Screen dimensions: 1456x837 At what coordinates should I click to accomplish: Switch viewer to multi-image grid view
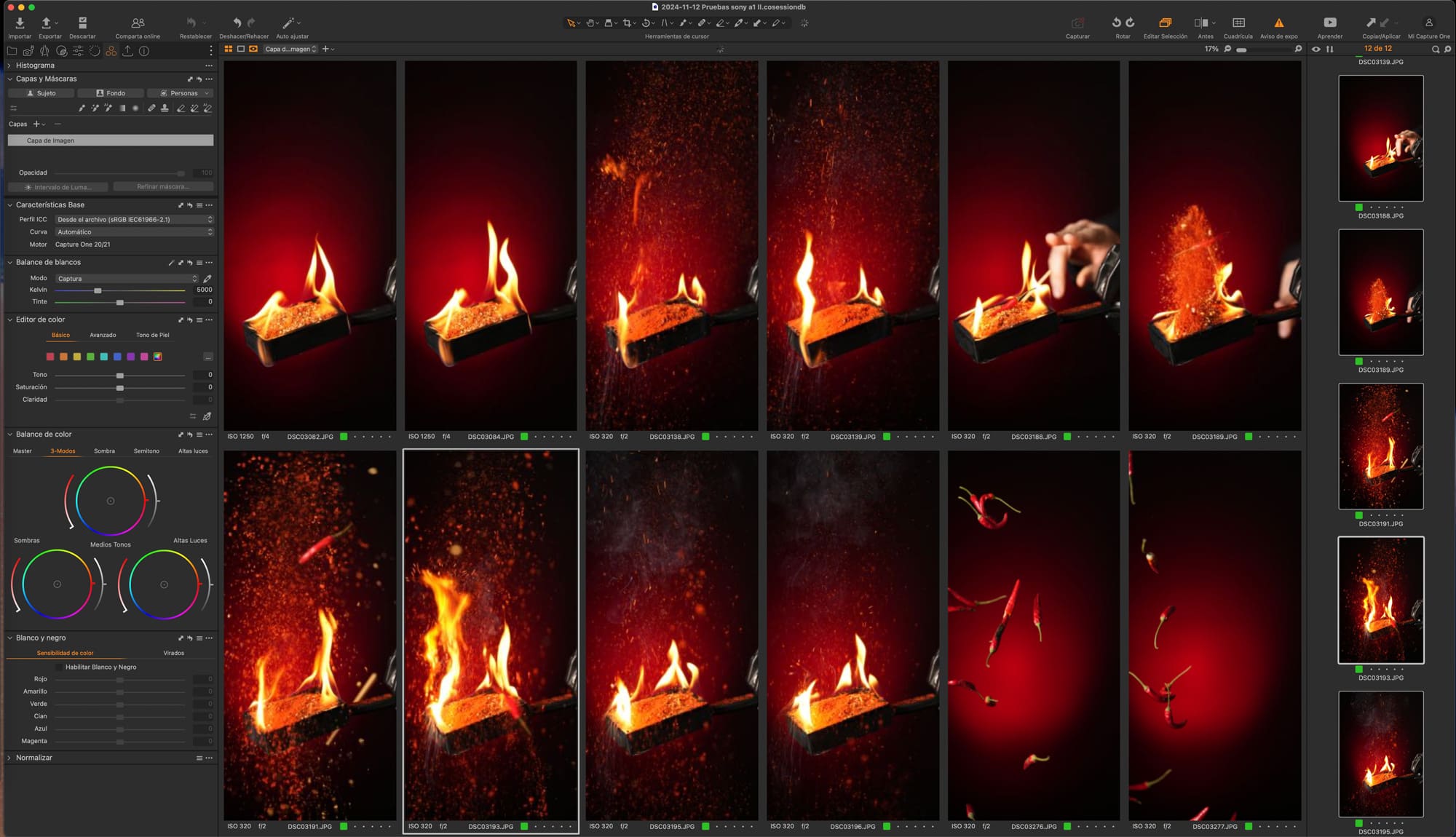click(229, 49)
